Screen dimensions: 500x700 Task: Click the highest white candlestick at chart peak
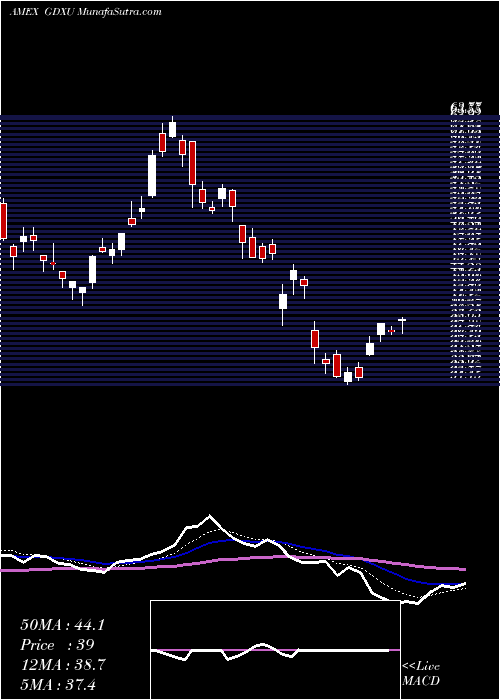172,128
